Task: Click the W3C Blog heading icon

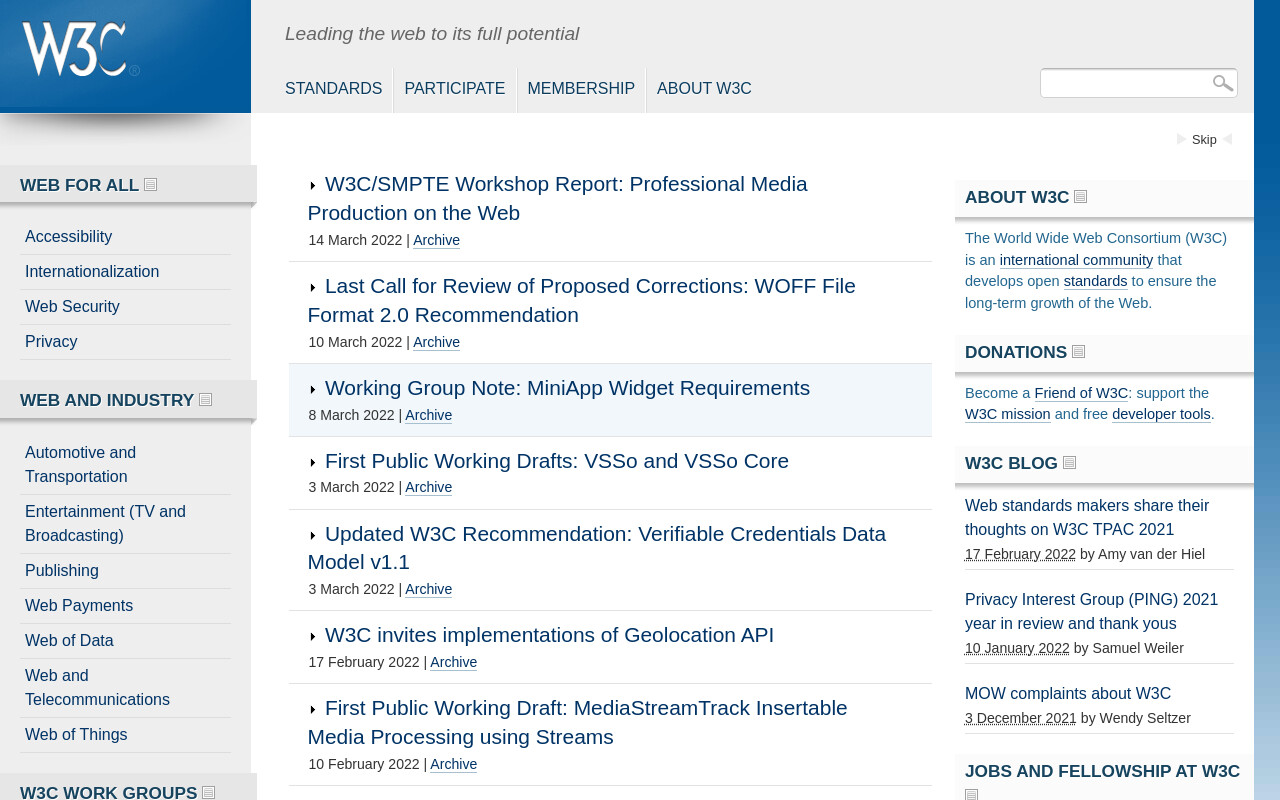Action: coord(1069,463)
